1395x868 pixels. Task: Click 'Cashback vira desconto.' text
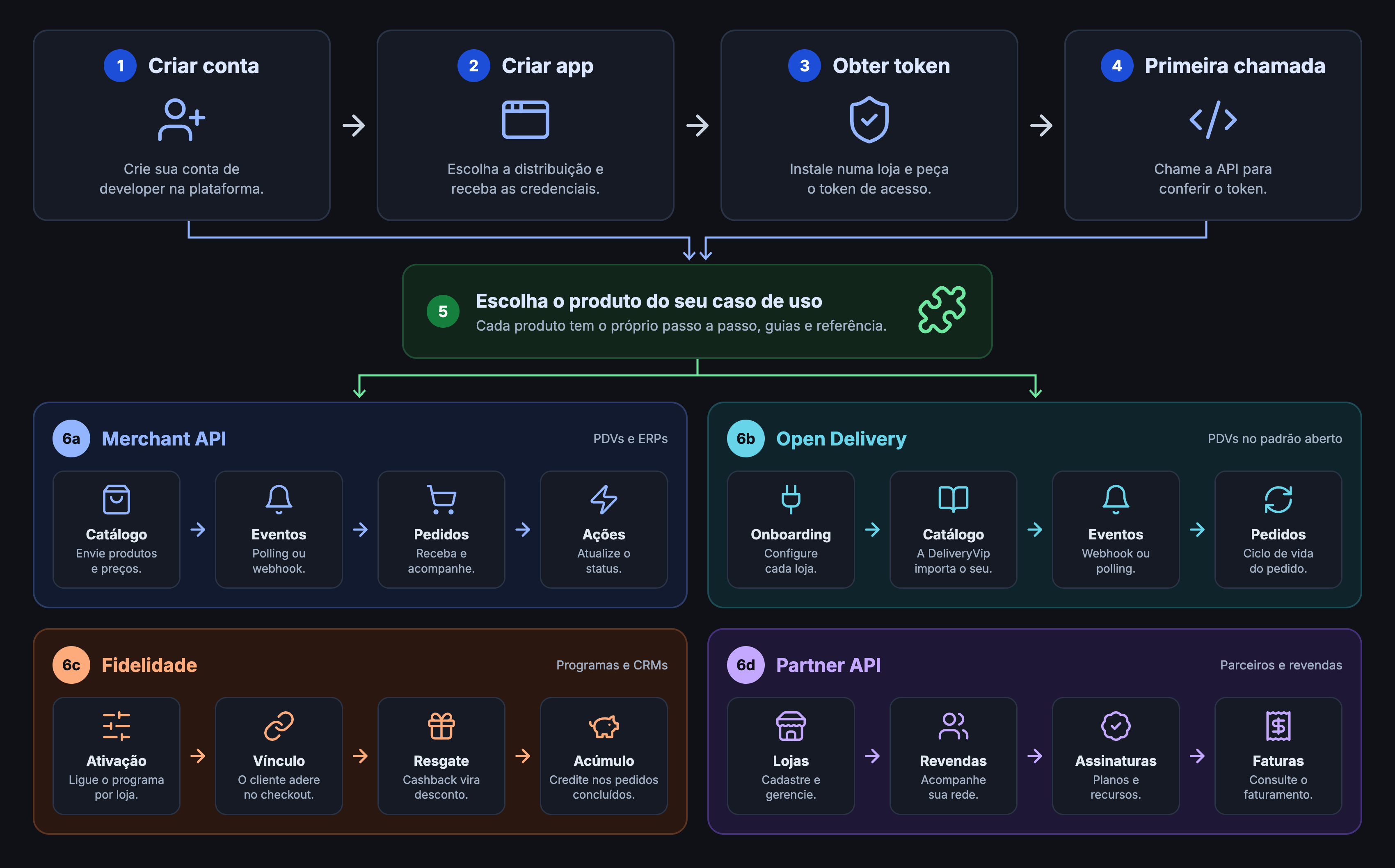(x=441, y=787)
